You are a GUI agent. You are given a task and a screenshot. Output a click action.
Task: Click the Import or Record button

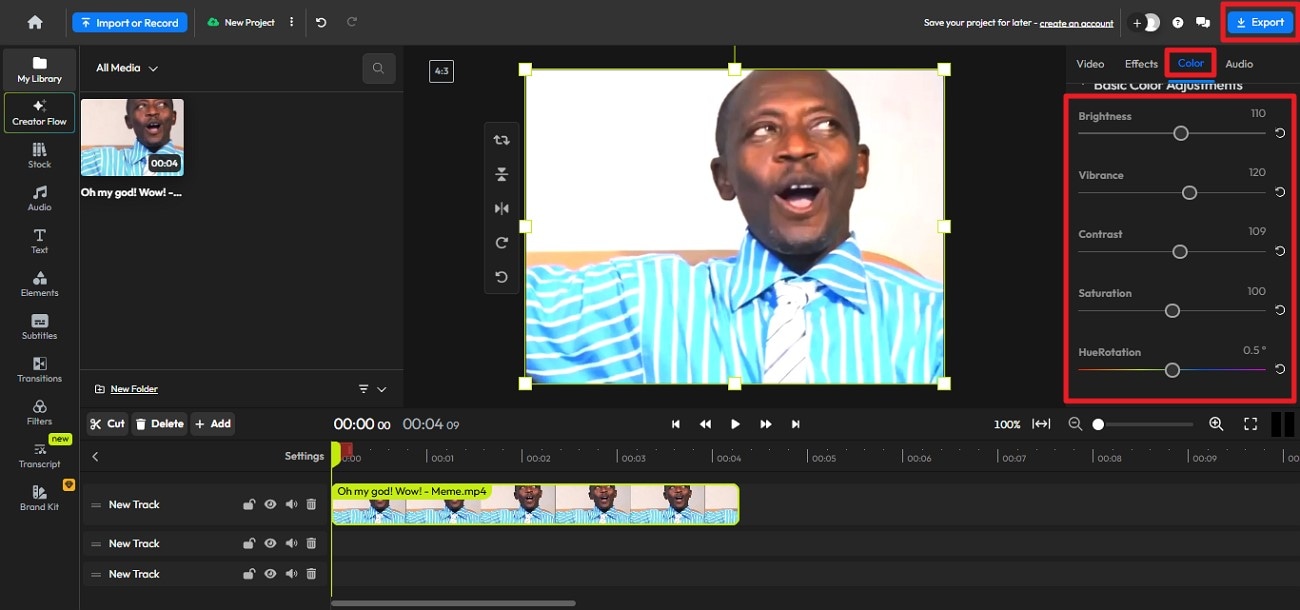coord(129,22)
